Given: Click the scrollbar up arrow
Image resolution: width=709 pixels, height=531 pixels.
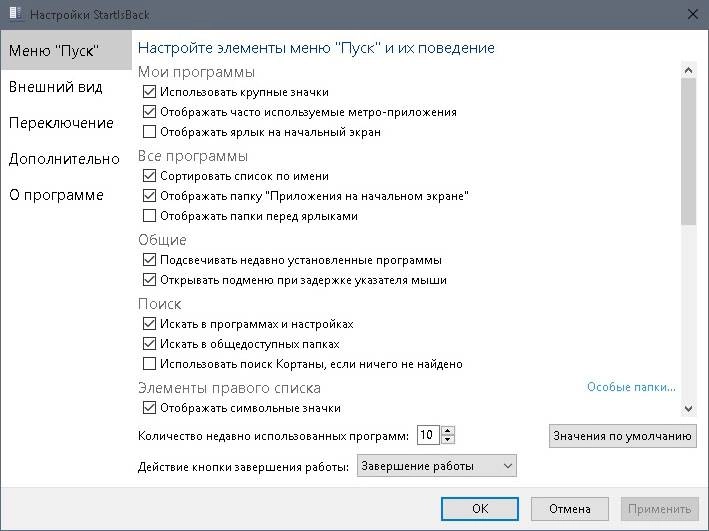Looking at the screenshot, I should click(x=688, y=70).
